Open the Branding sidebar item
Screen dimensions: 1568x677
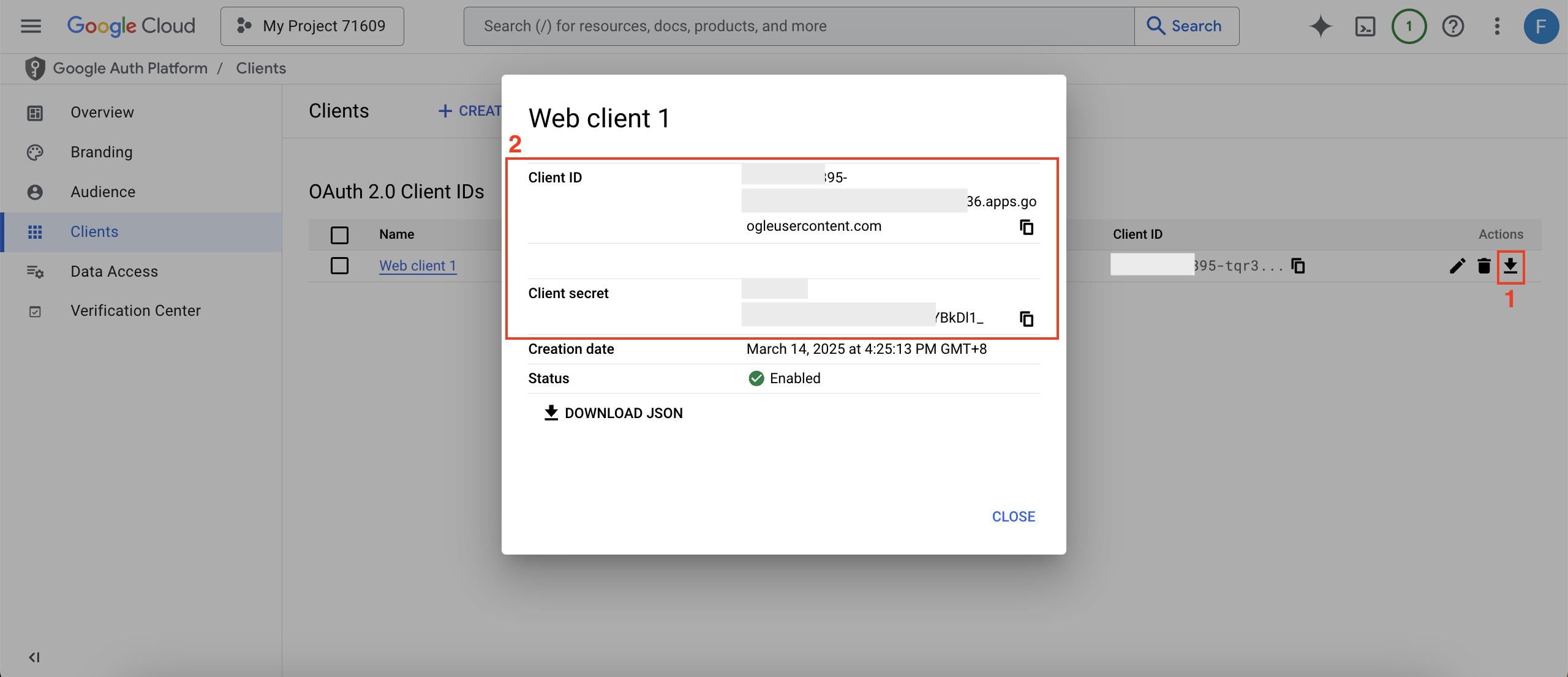pyautogui.click(x=141, y=152)
